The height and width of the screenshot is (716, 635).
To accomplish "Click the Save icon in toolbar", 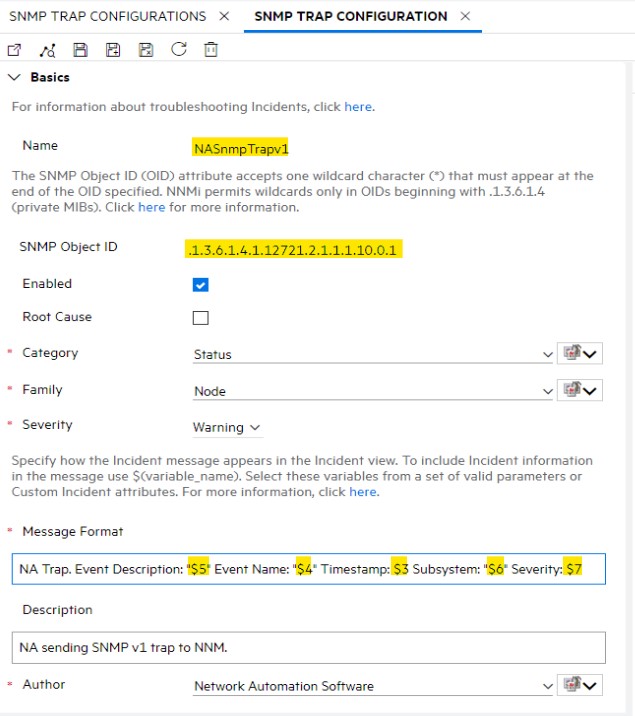I will [81, 50].
